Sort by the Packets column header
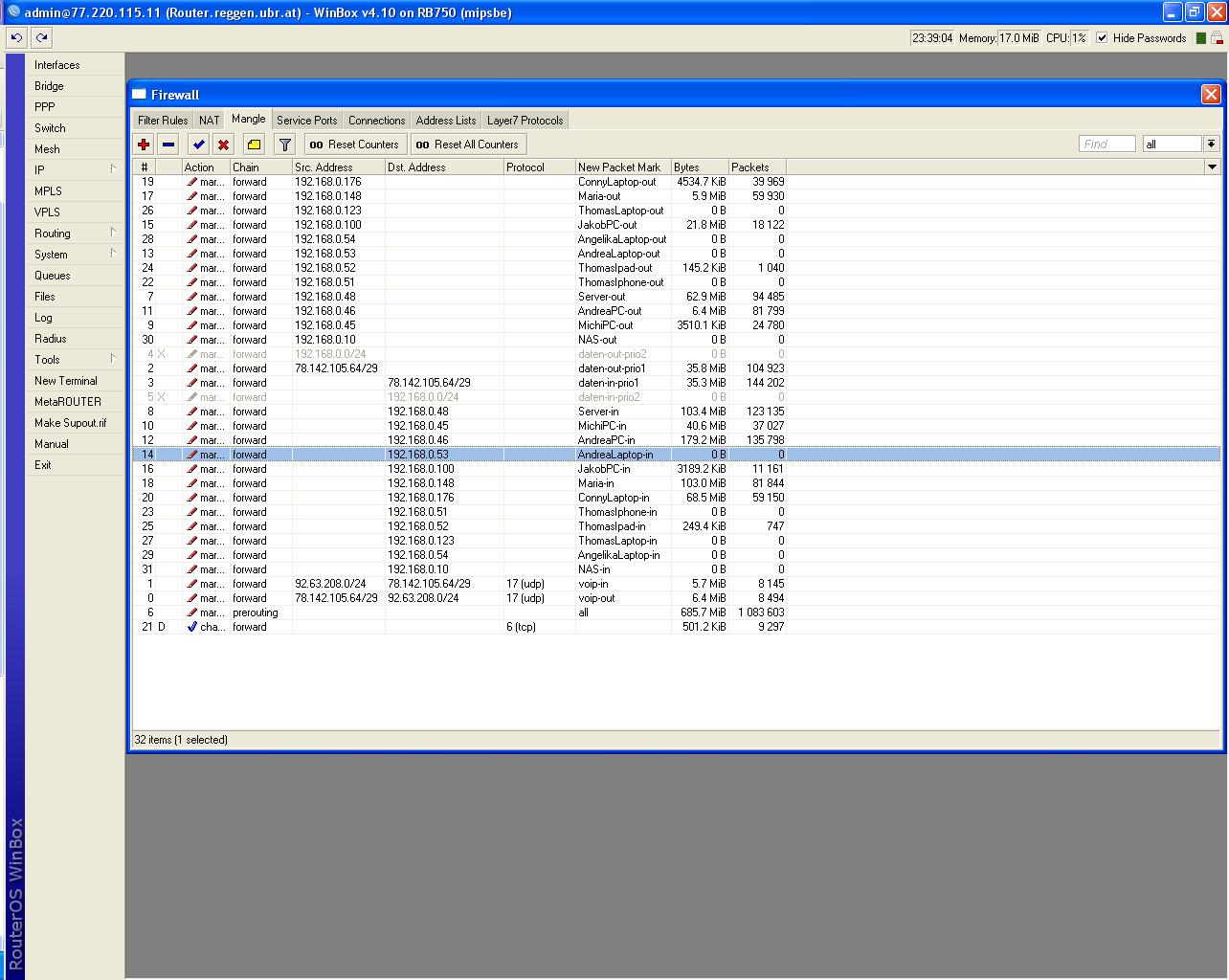1229x980 pixels. [757, 167]
